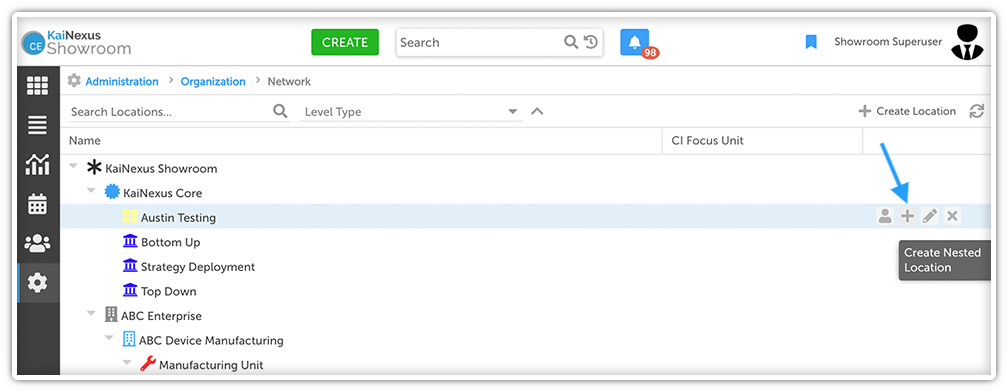Viewport: 1008px width, 392px height.
Task: Click the user icon on Austin Testing row
Action: 885,217
